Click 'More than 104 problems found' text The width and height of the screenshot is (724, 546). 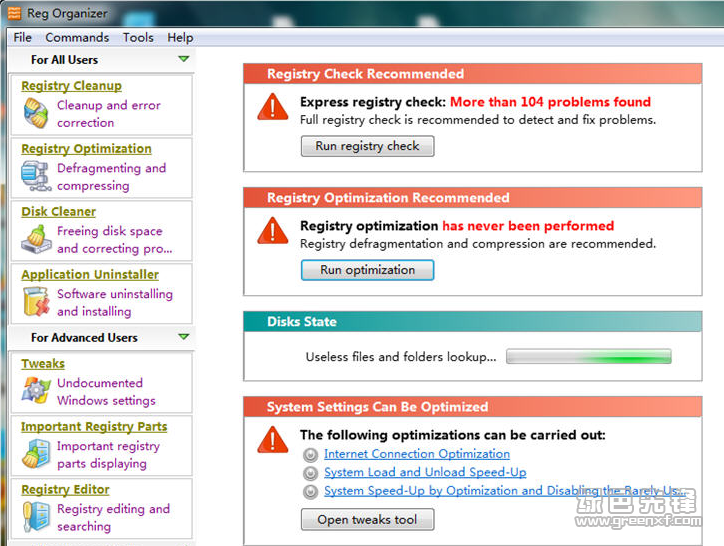coord(550,102)
